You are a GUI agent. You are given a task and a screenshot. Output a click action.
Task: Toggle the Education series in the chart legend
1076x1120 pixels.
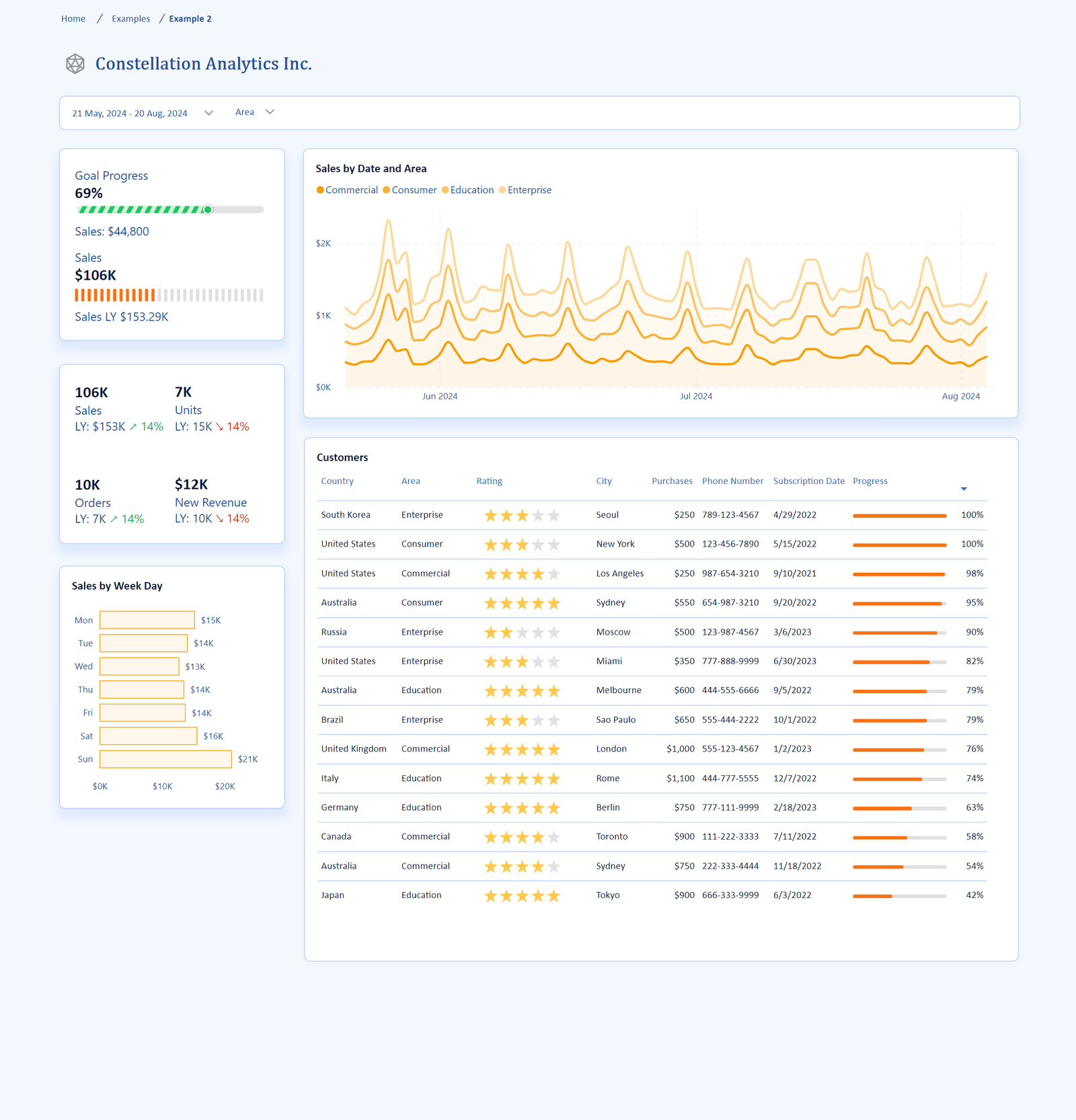click(x=469, y=190)
